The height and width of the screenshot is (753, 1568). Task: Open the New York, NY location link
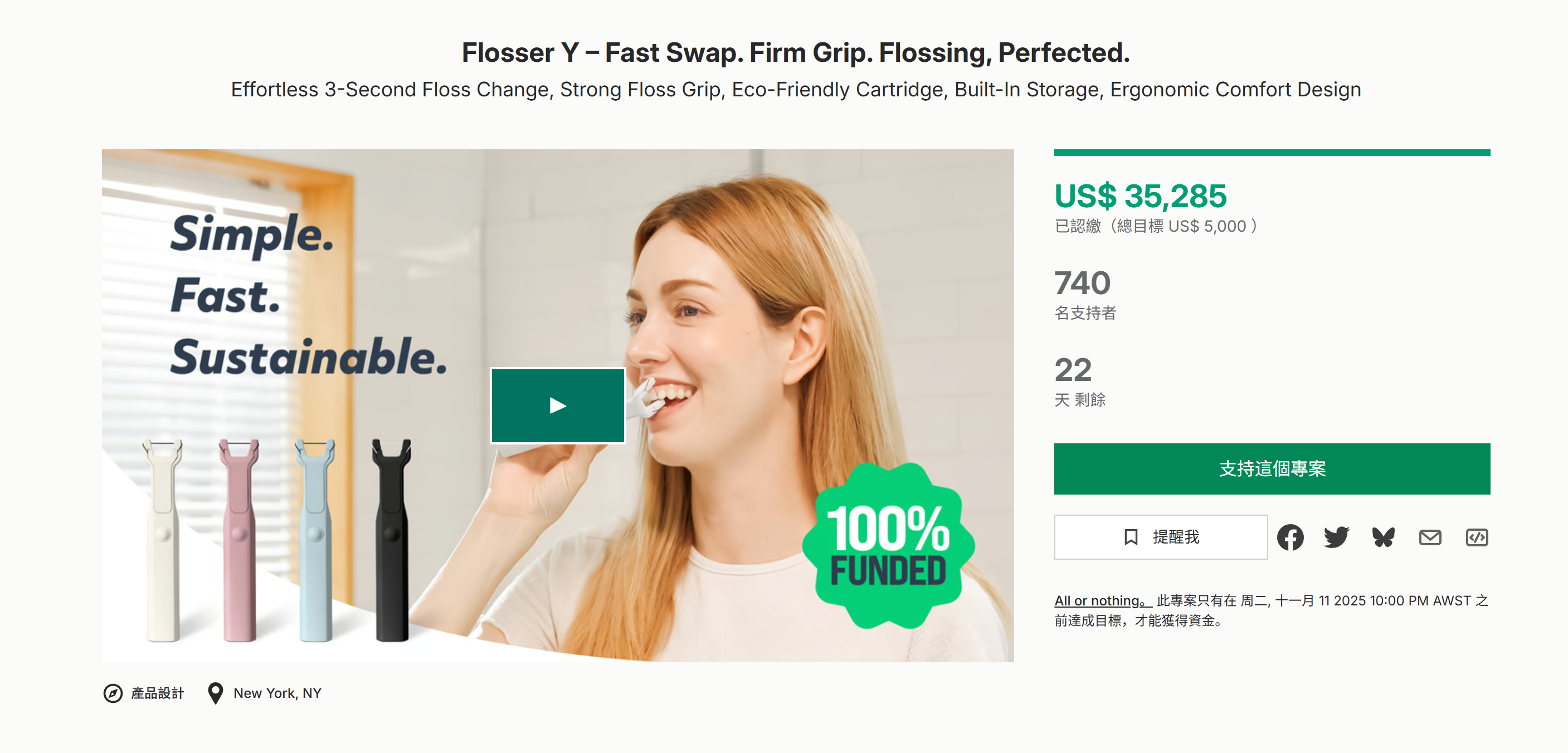(277, 693)
